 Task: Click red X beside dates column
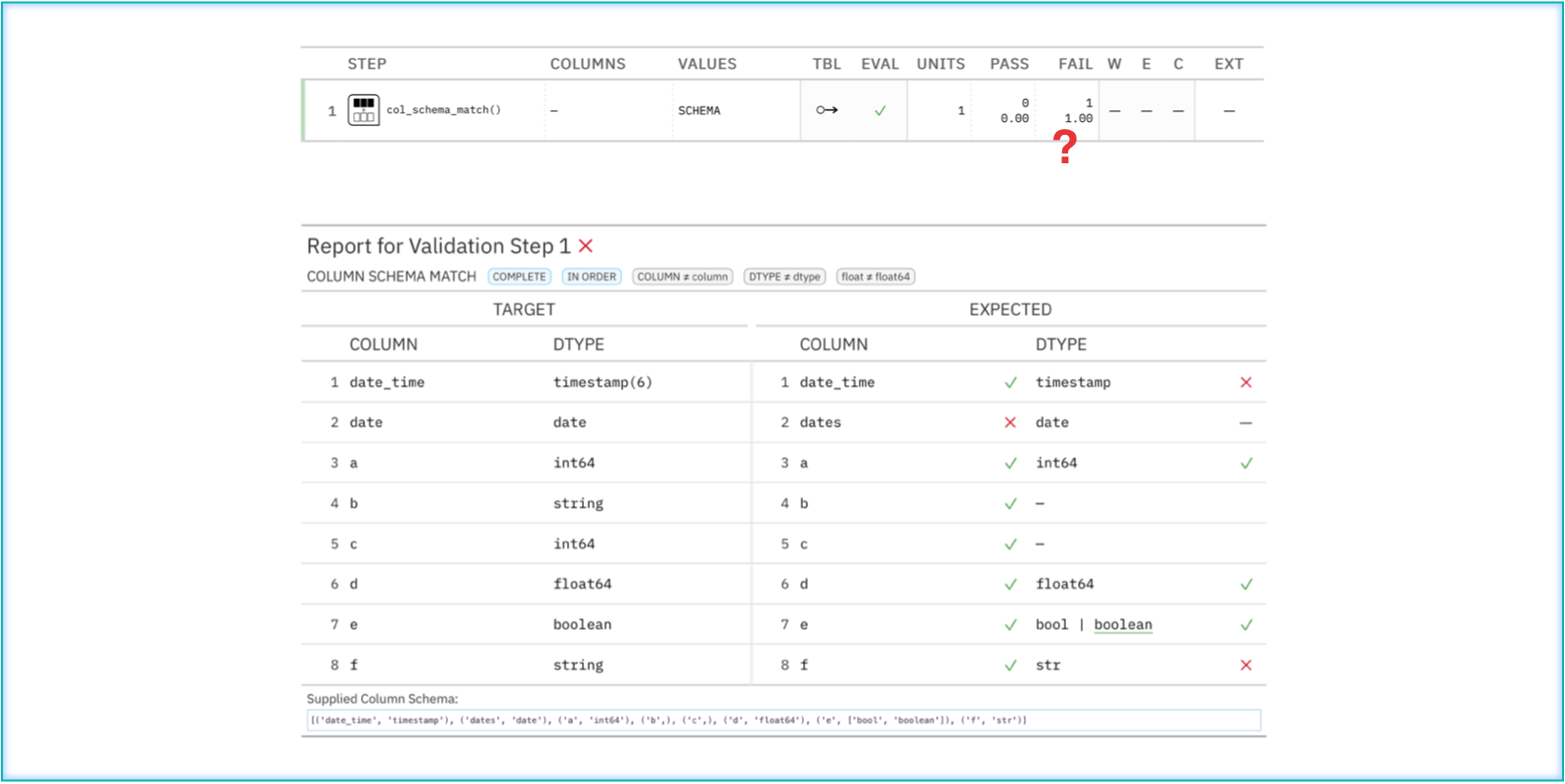(x=1010, y=422)
